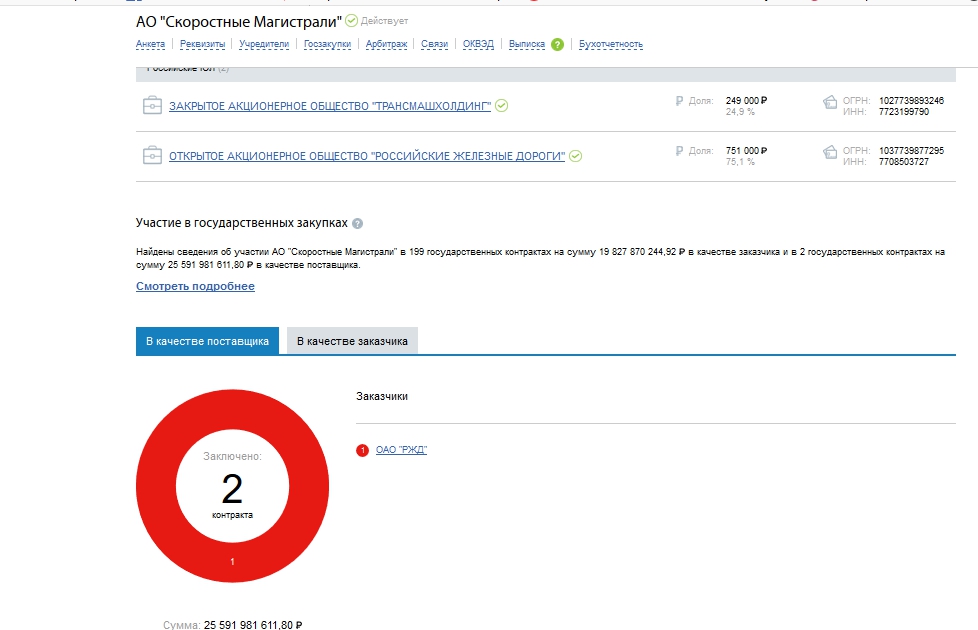Go to Госзакупки section
The image size is (978, 630).
327,44
